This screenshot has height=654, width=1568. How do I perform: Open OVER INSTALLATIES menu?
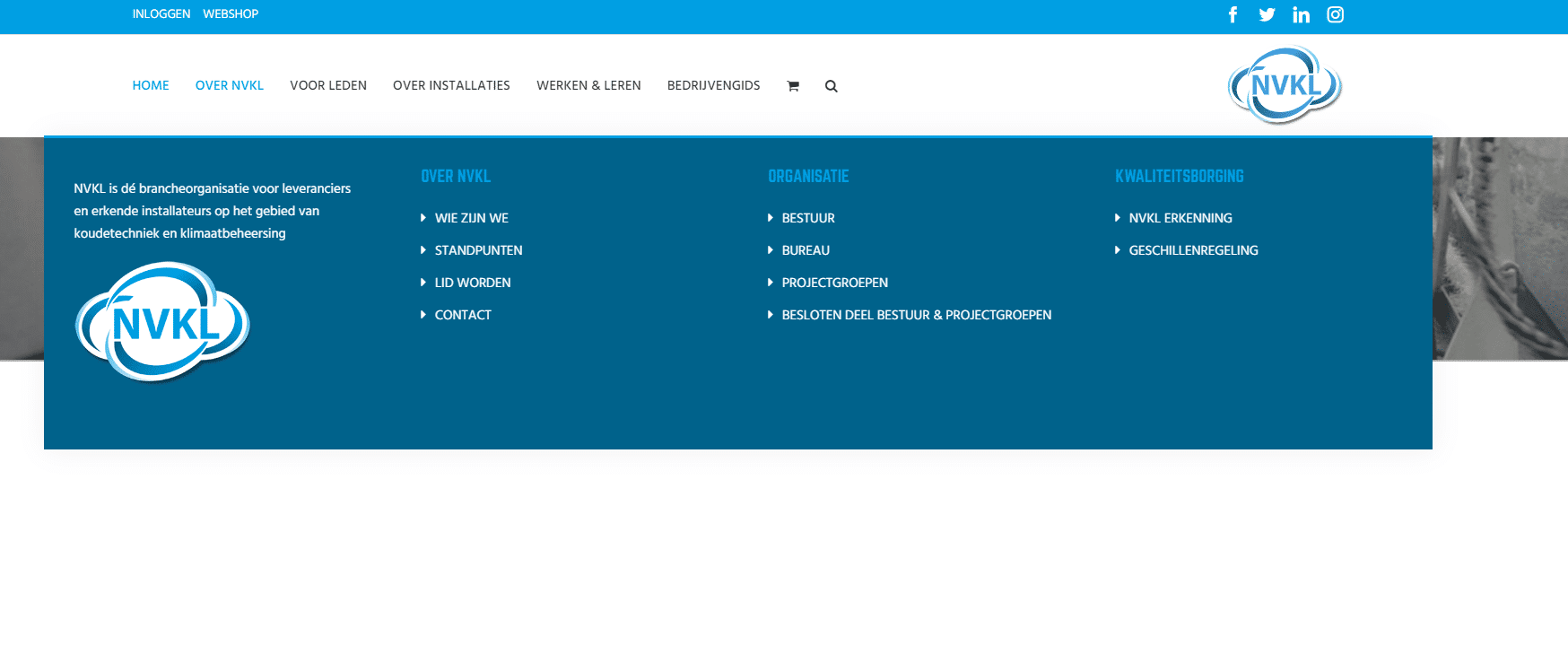451,85
